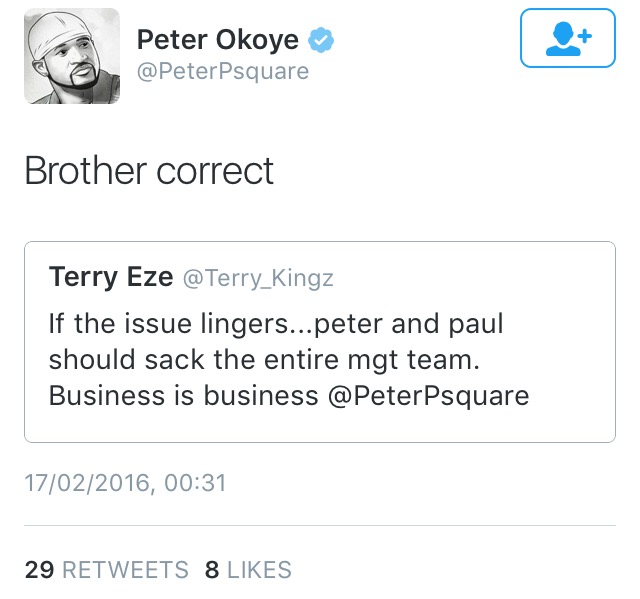This screenshot has height=599, width=640.
Task: Click the @PeterPsquare handle under the name
Action: pos(222,72)
